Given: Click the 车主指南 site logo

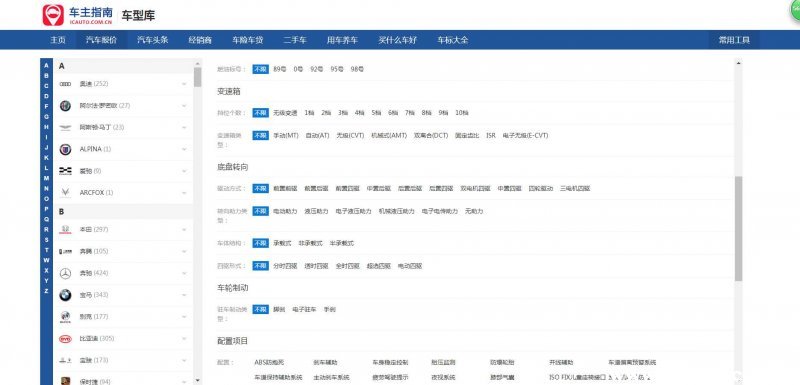Looking at the screenshot, I should (x=78, y=15).
